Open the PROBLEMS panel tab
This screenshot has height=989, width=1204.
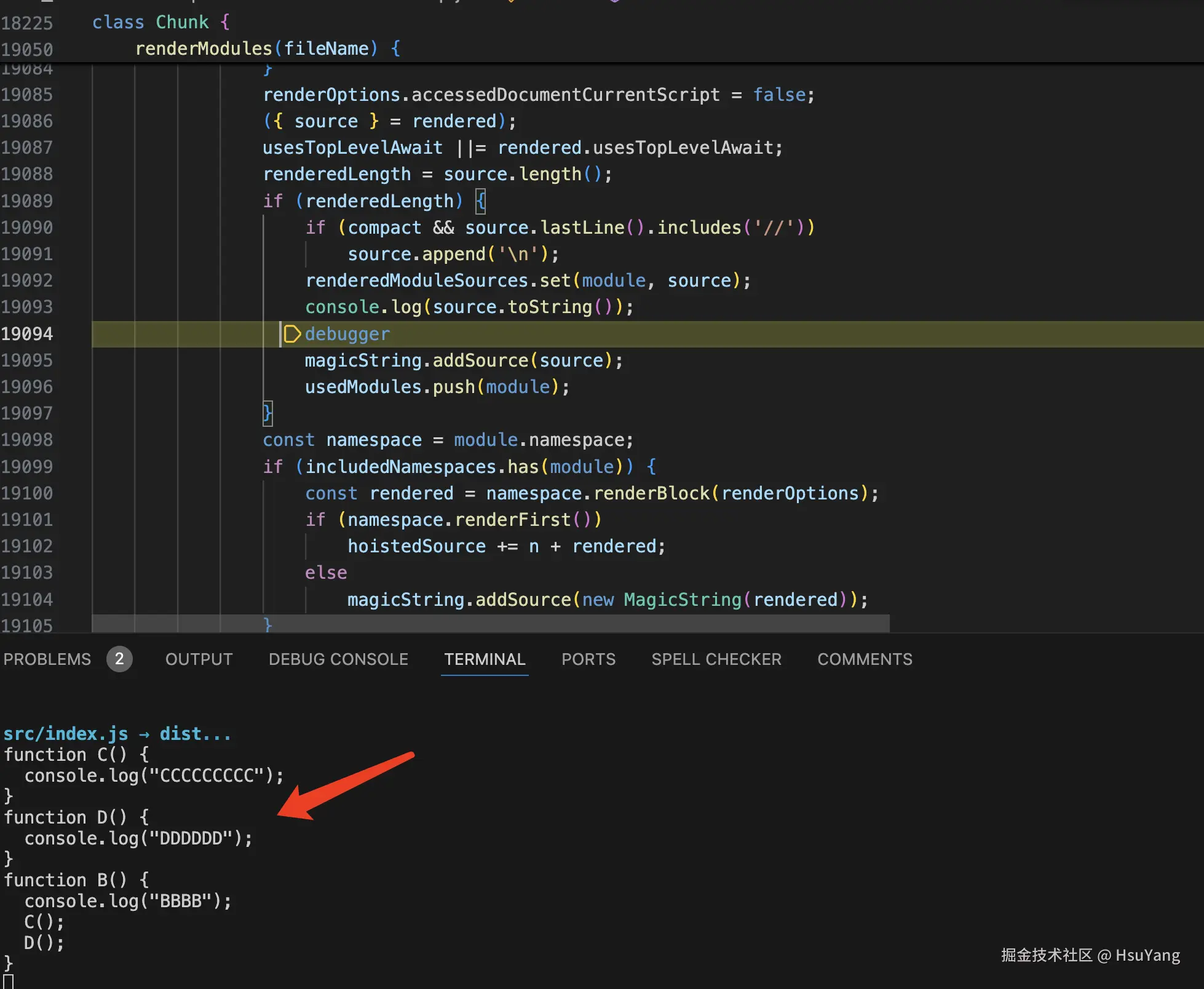coord(47,659)
